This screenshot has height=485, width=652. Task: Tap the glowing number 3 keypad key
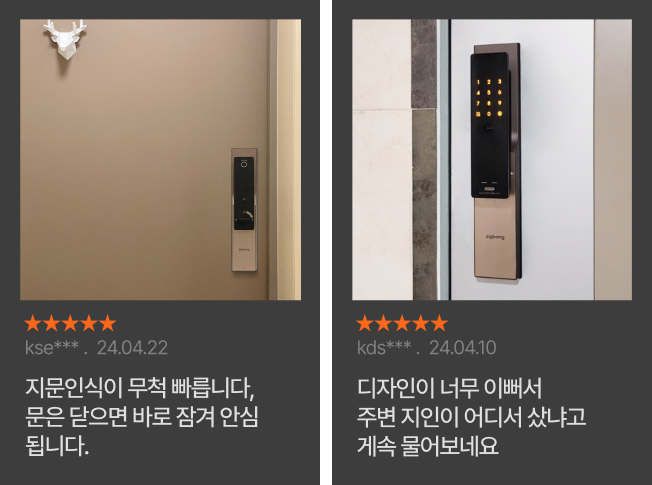[499, 82]
